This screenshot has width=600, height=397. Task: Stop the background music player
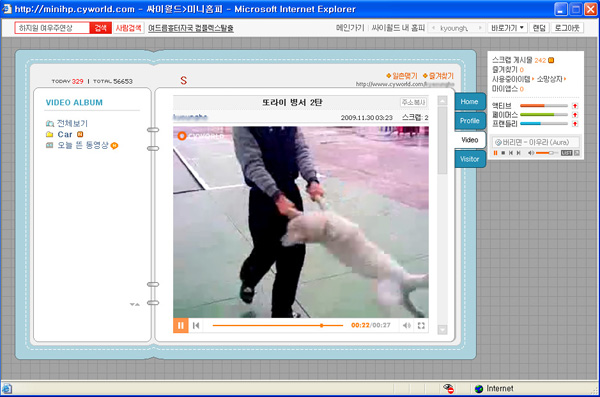pos(503,153)
